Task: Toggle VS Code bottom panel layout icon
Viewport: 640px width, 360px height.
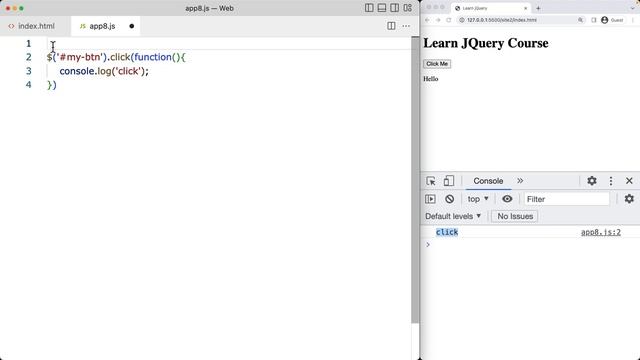Action: (x=382, y=8)
